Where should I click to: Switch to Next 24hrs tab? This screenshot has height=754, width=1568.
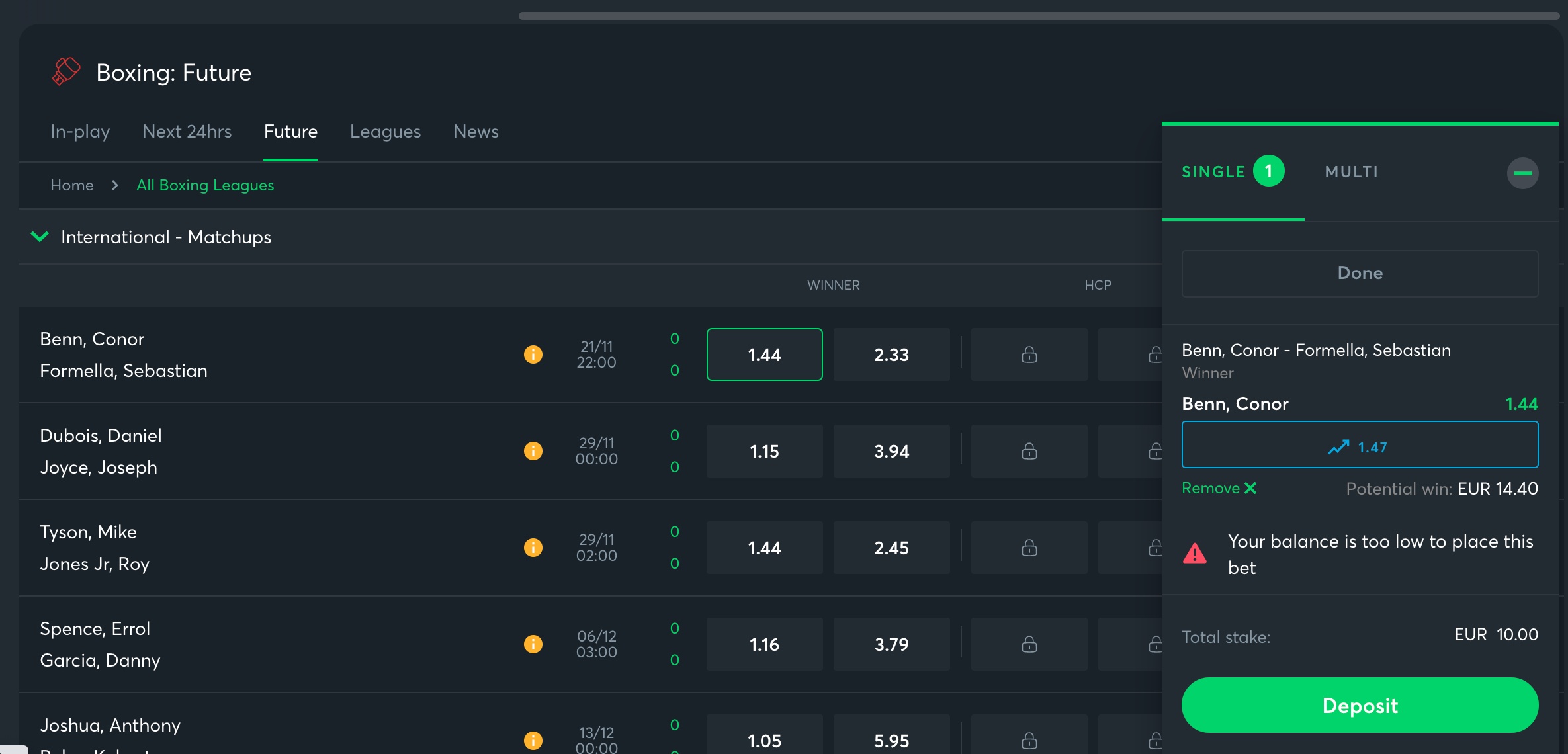pos(187,132)
